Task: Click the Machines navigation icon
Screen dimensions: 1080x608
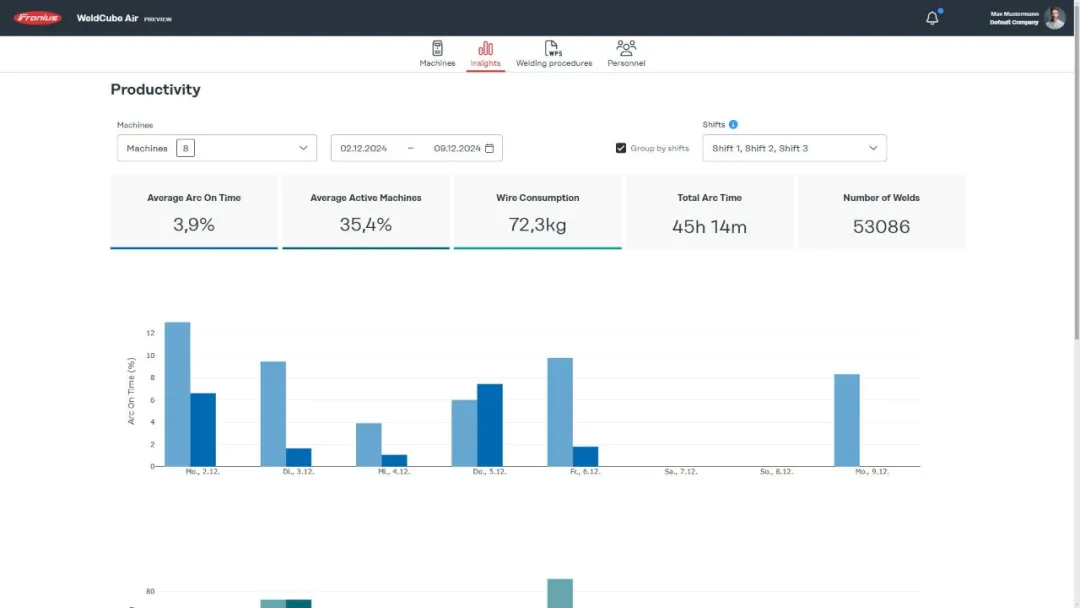Action: tap(437, 48)
